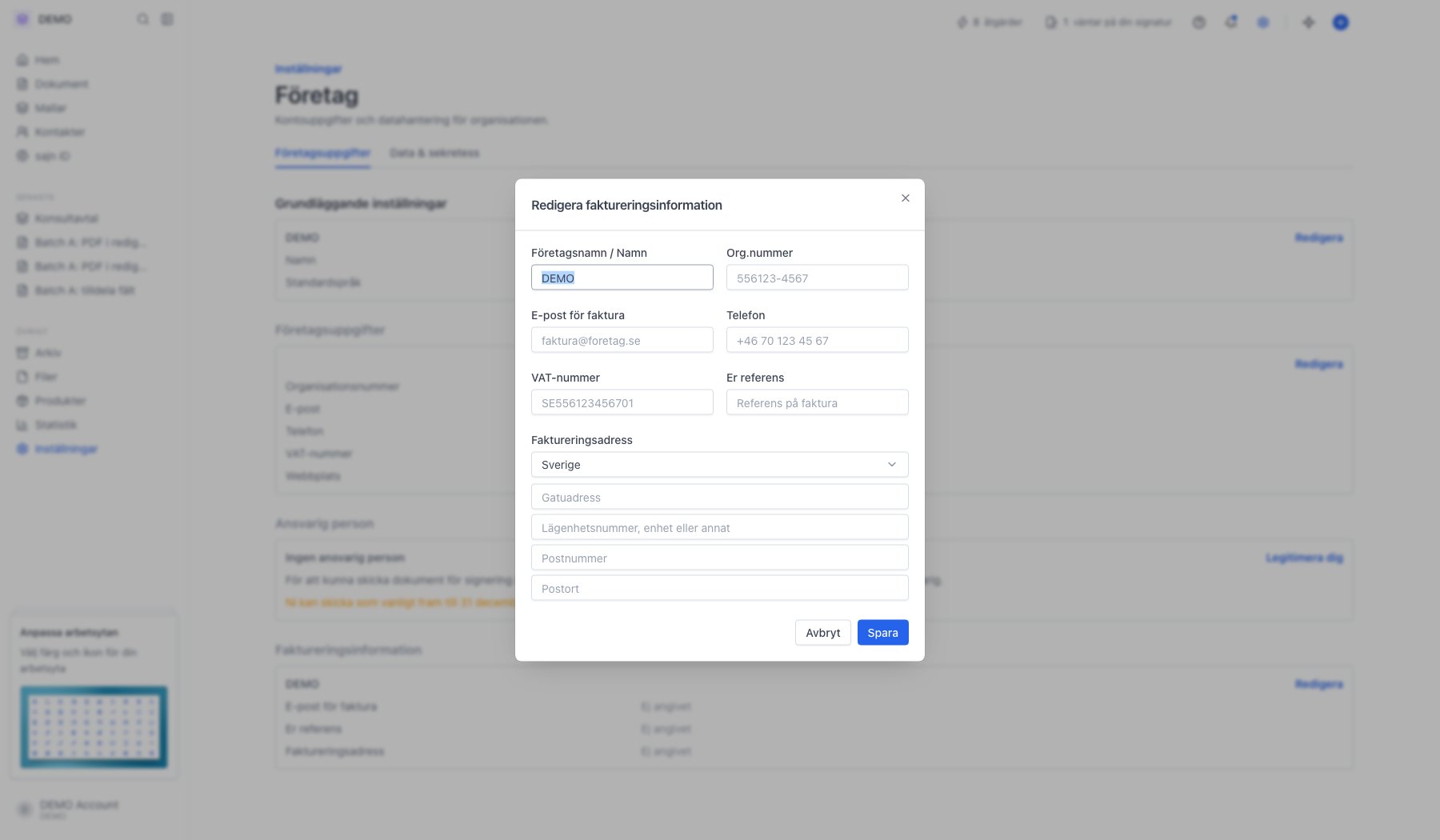Screen dimensions: 1440x840
Task: Open the notifications bell in the top bar
Action: [x=1231, y=22]
